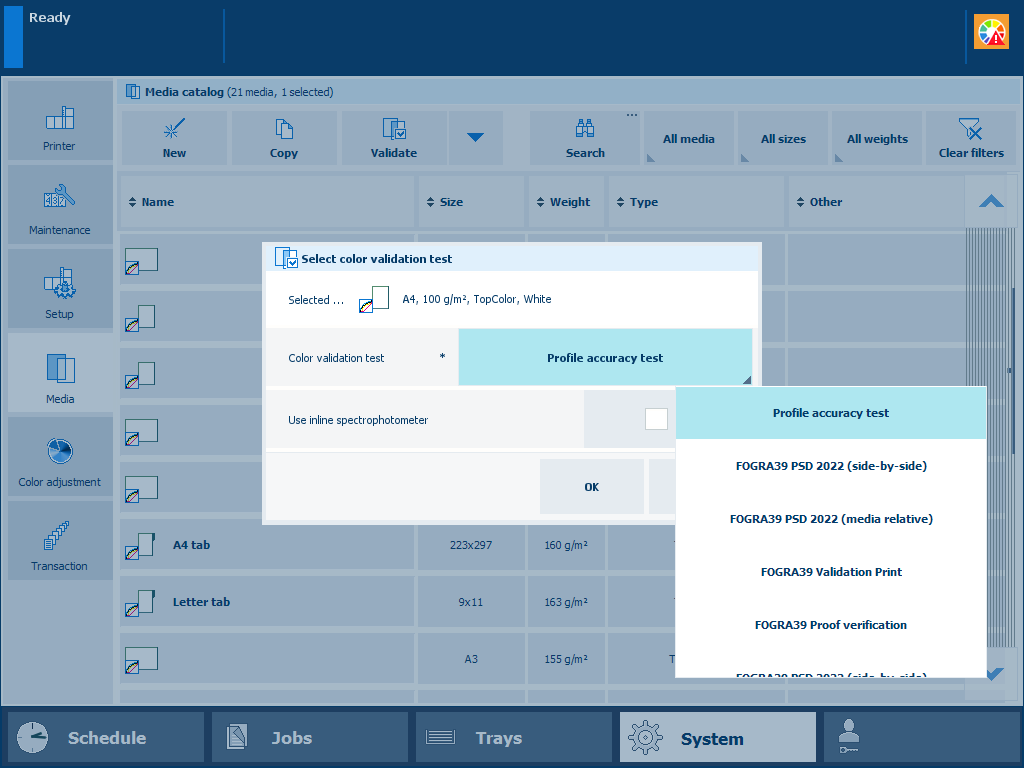Click New media toolbar button
Viewport: 1024px width, 768px height.
[x=174, y=138]
